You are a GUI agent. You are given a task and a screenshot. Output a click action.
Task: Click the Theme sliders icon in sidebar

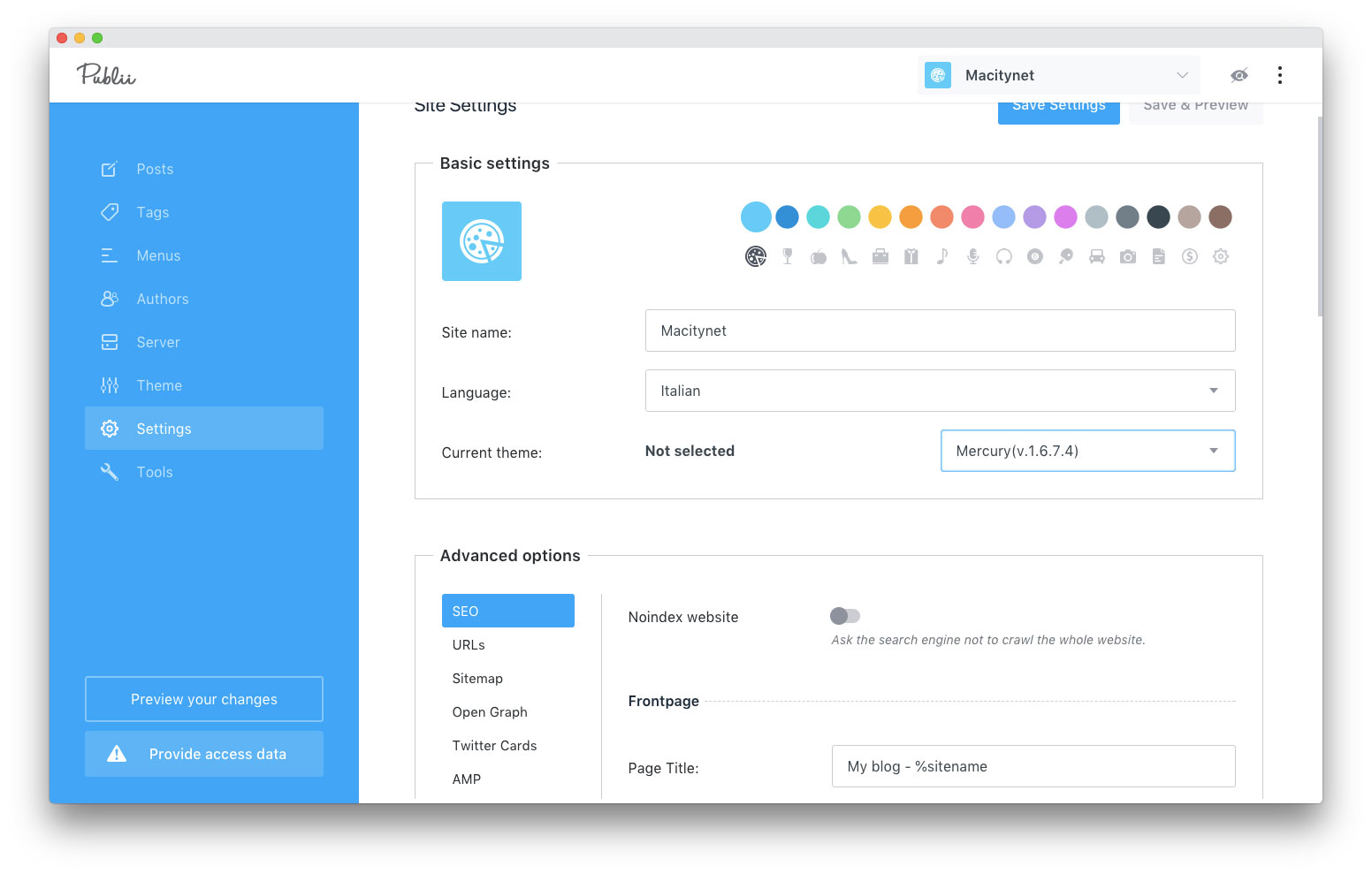(110, 385)
